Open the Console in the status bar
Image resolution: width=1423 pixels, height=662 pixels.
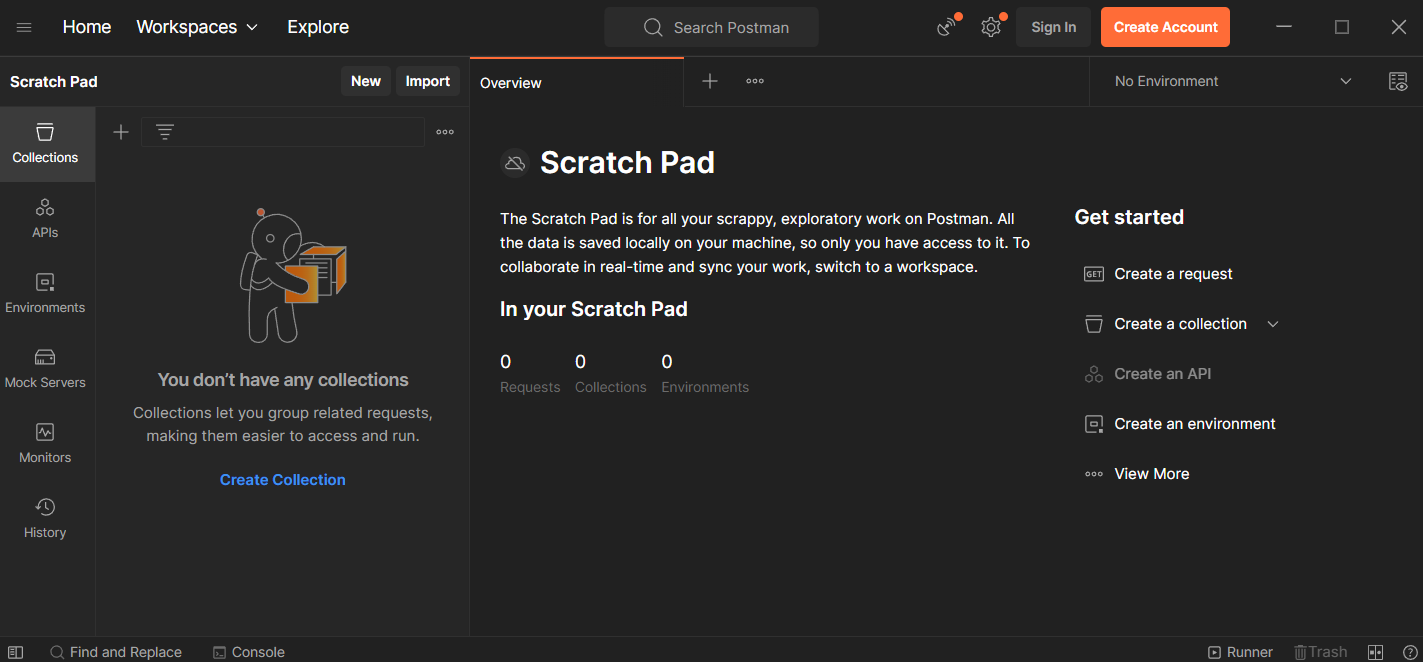click(x=249, y=652)
